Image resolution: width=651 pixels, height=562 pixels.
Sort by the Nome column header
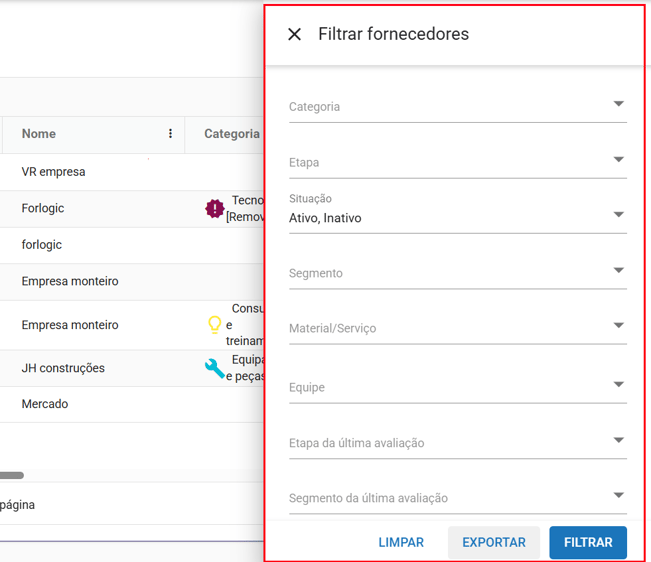click(39, 134)
